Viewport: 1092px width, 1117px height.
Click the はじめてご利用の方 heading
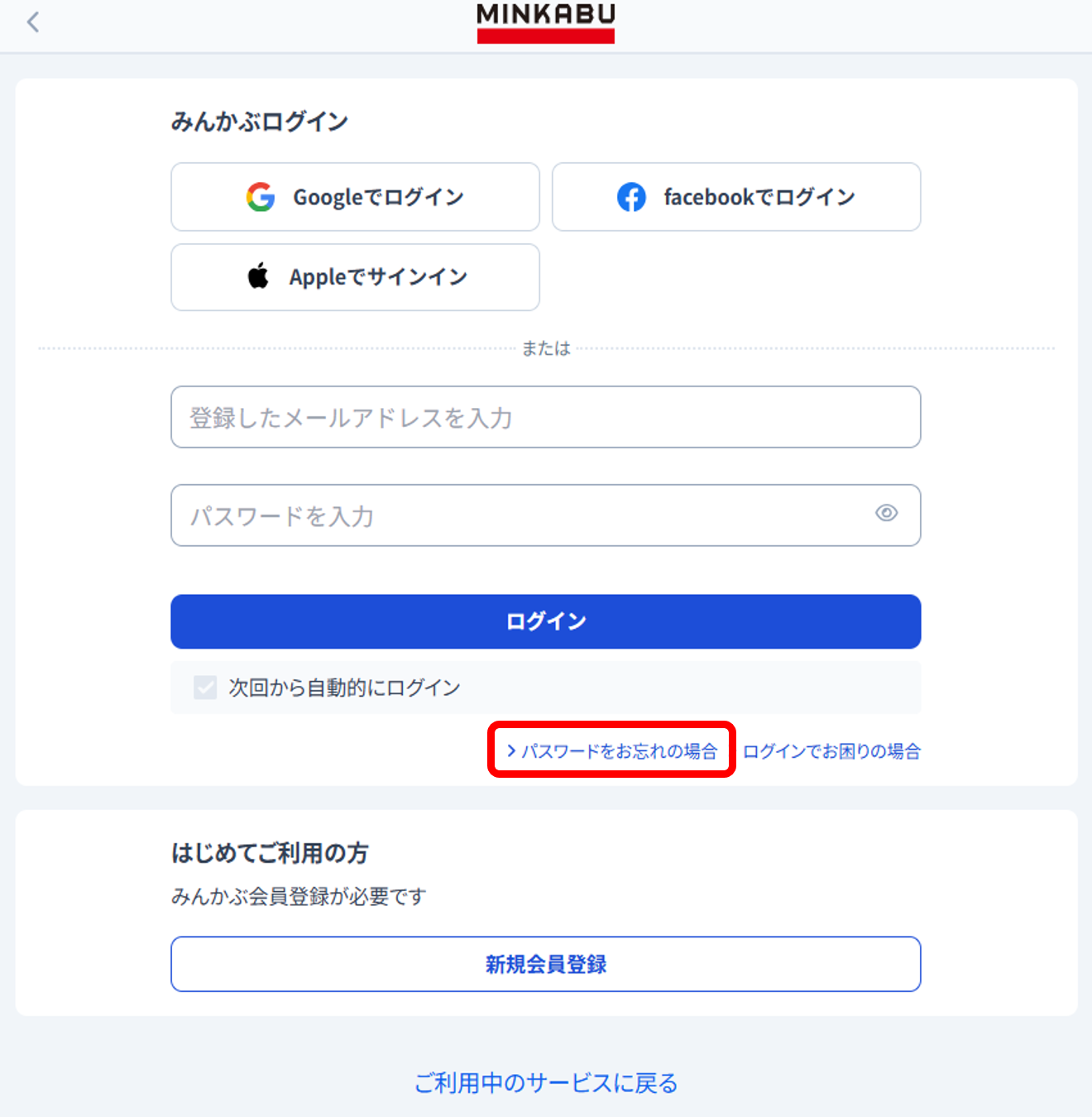point(270,852)
